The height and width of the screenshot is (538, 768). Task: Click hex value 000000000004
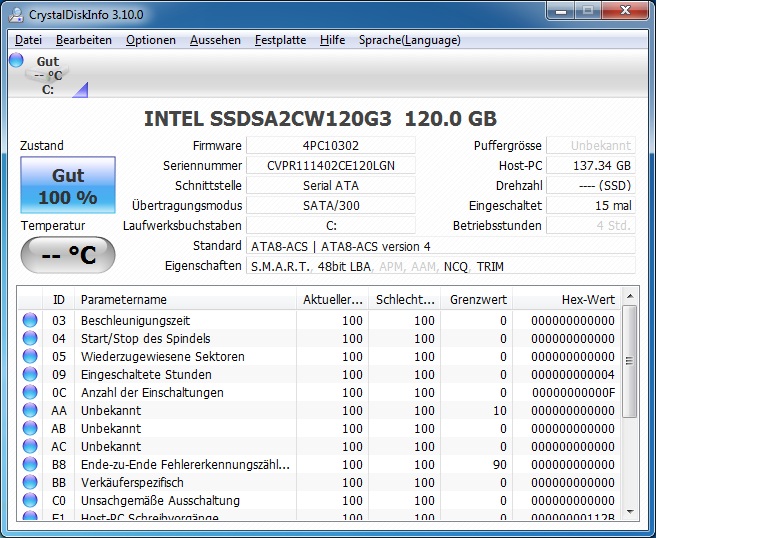point(573,375)
